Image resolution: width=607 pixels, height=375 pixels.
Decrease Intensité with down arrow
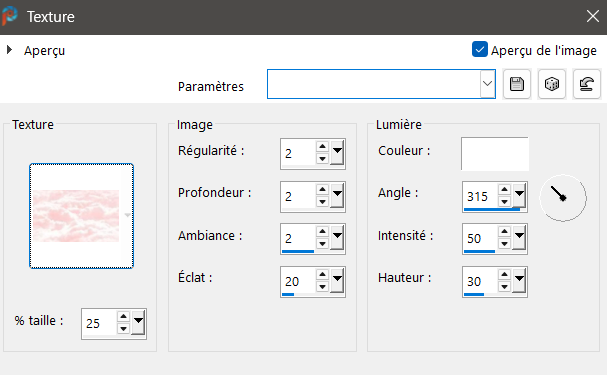[504, 244]
